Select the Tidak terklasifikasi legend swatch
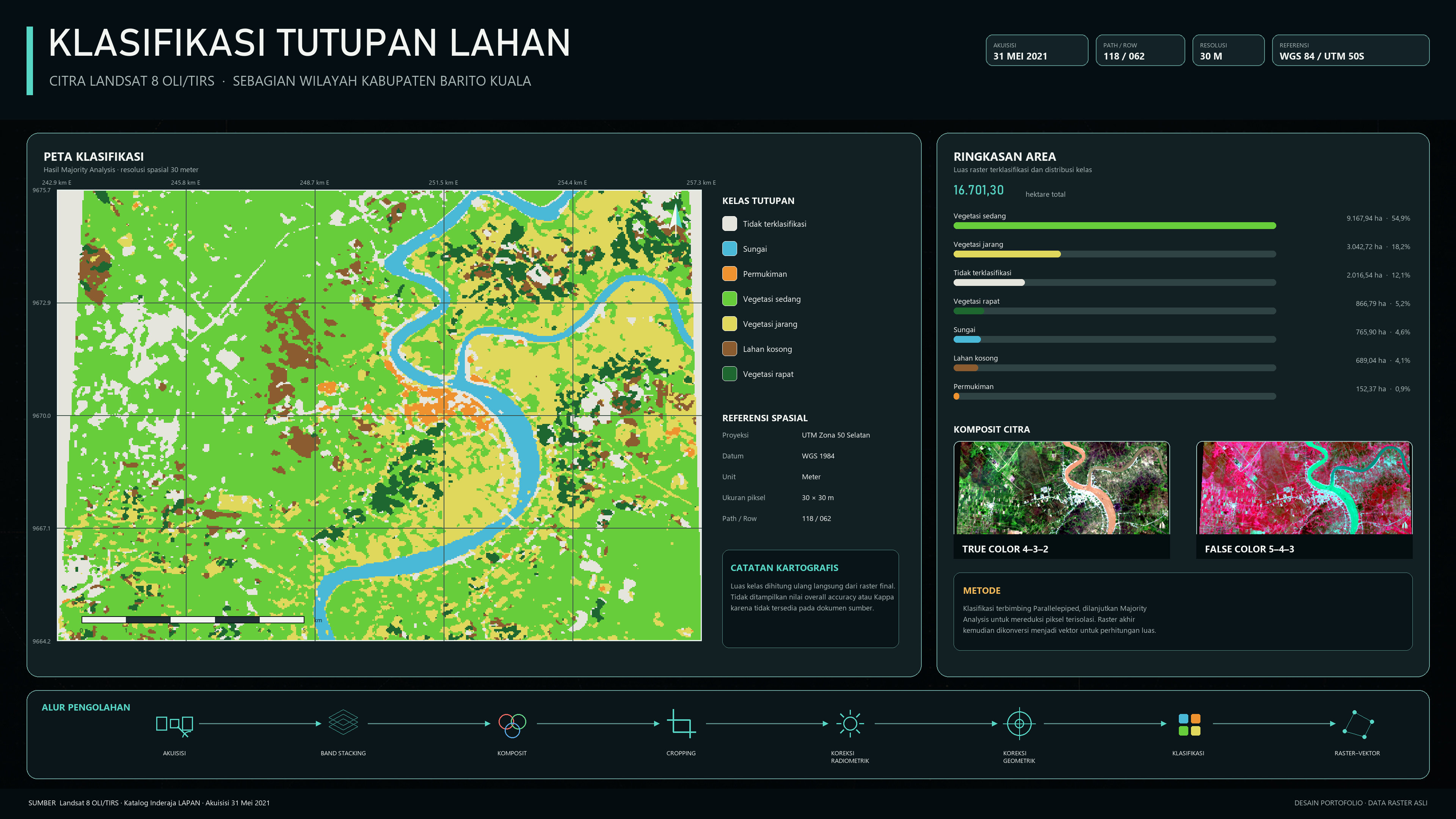This screenshot has width=1456, height=819. [x=730, y=224]
